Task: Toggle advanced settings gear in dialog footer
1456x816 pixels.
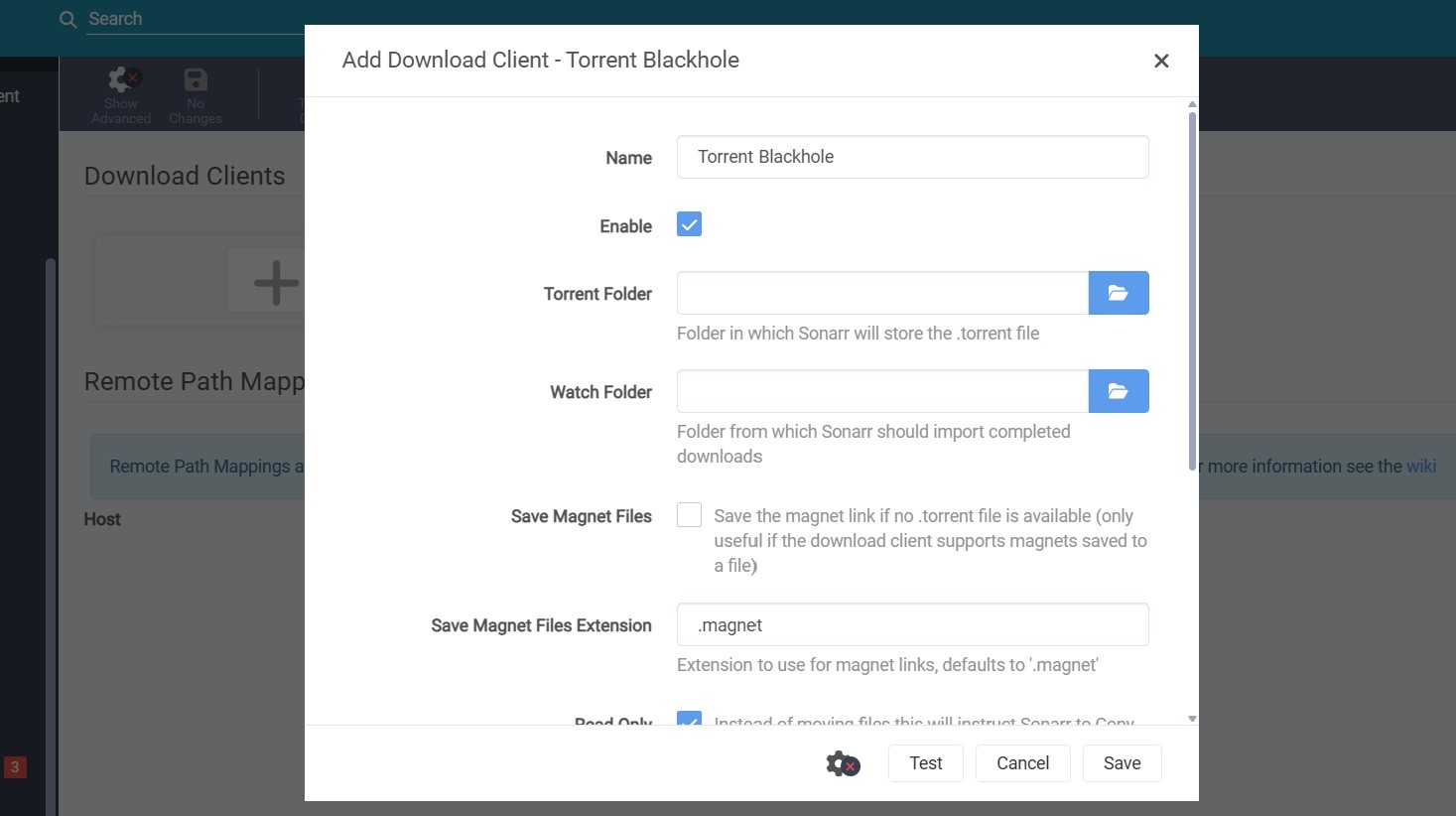Action: click(x=843, y=763)
